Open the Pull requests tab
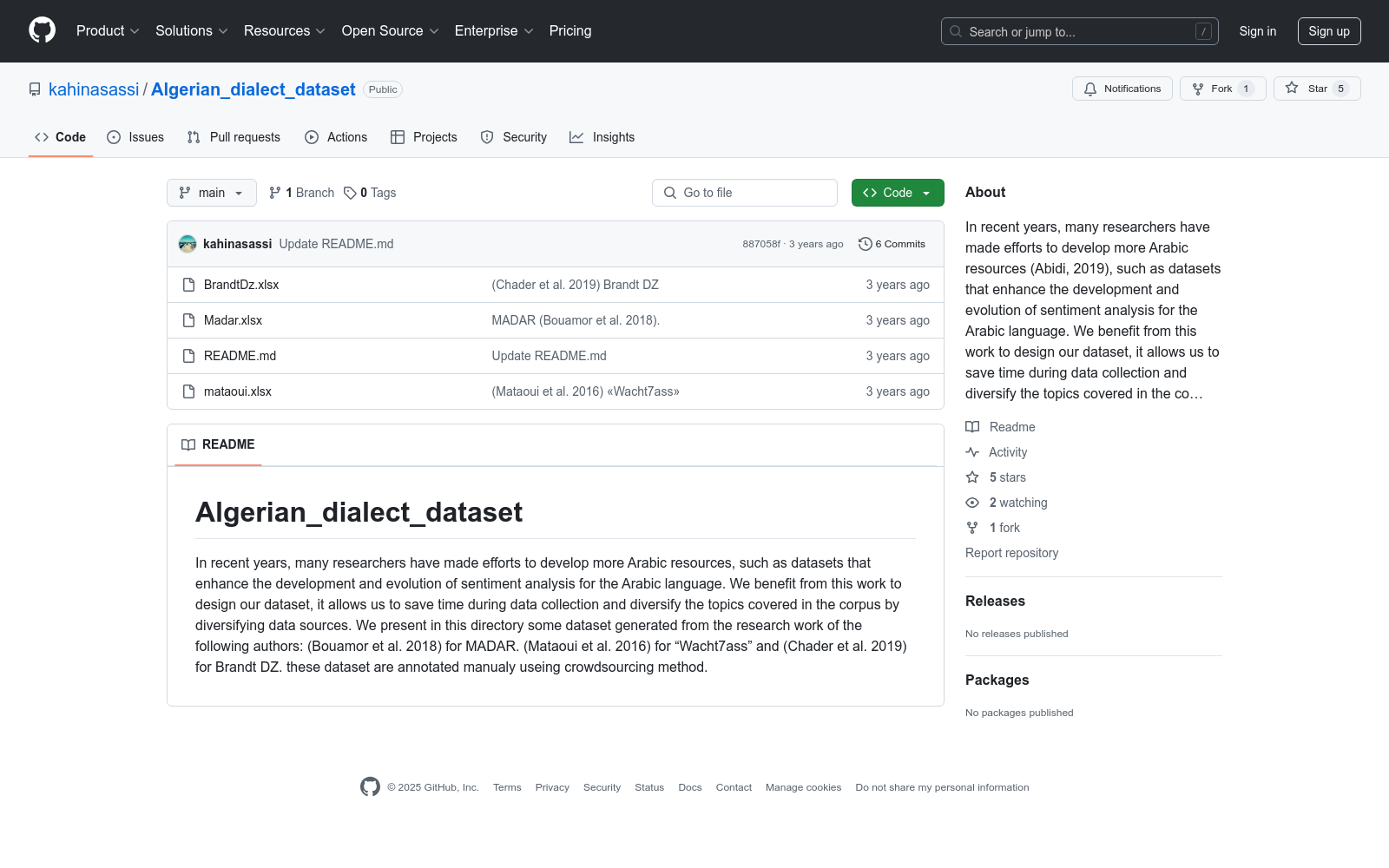The width and height of the screenshot is (1389, 868). click(234, 137)
